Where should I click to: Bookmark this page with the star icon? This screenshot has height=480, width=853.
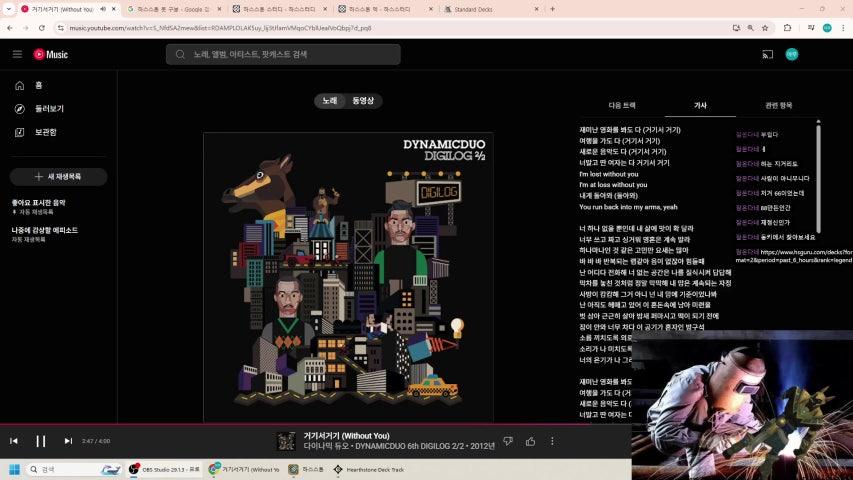765,28
